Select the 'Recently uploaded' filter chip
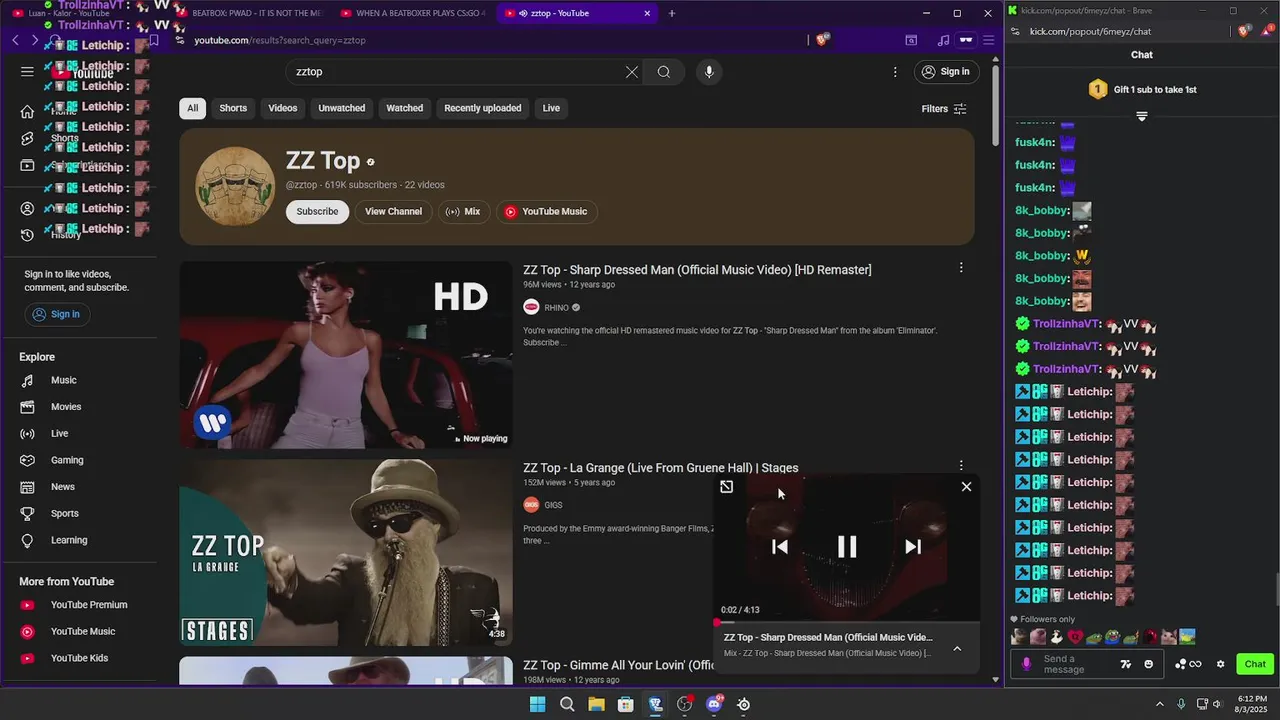This screenshot has height=720, width=1280. point(483,108)
